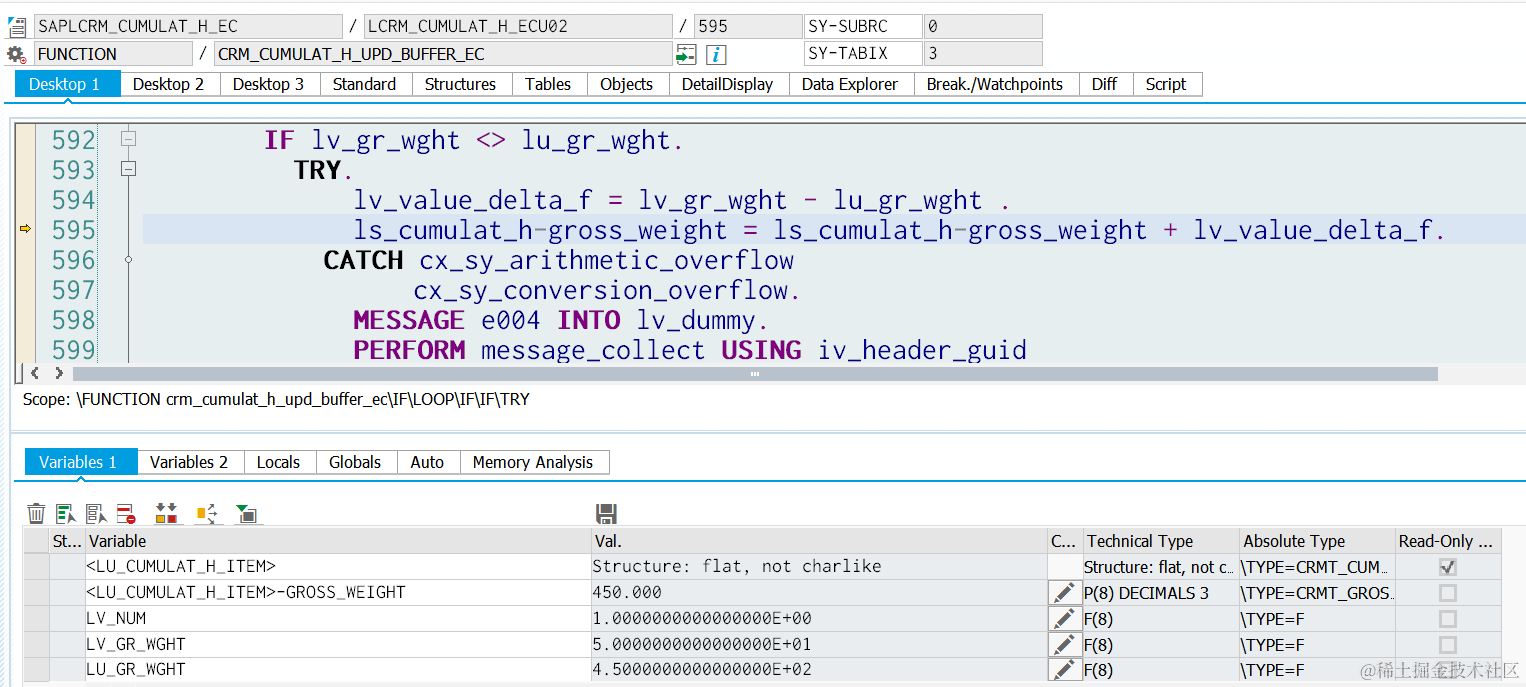This screenshot has width=1526, height=687.
Task: Click the navigate-to-source icon after function name
Action: [x=686, y=54]
